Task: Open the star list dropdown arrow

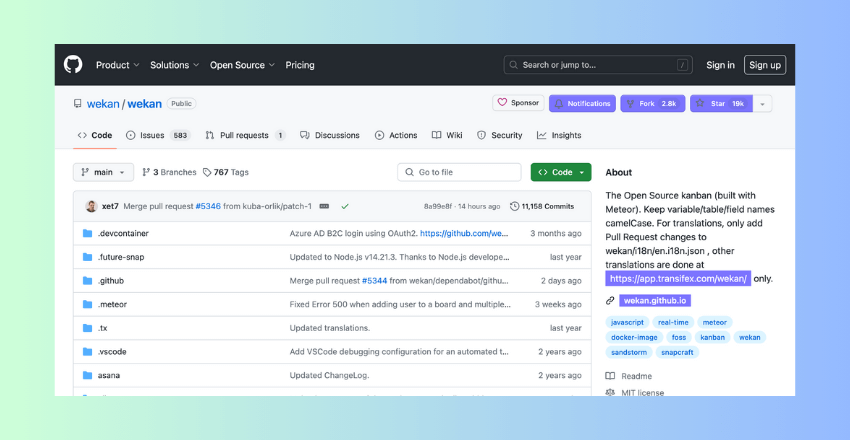Action: 762,103
